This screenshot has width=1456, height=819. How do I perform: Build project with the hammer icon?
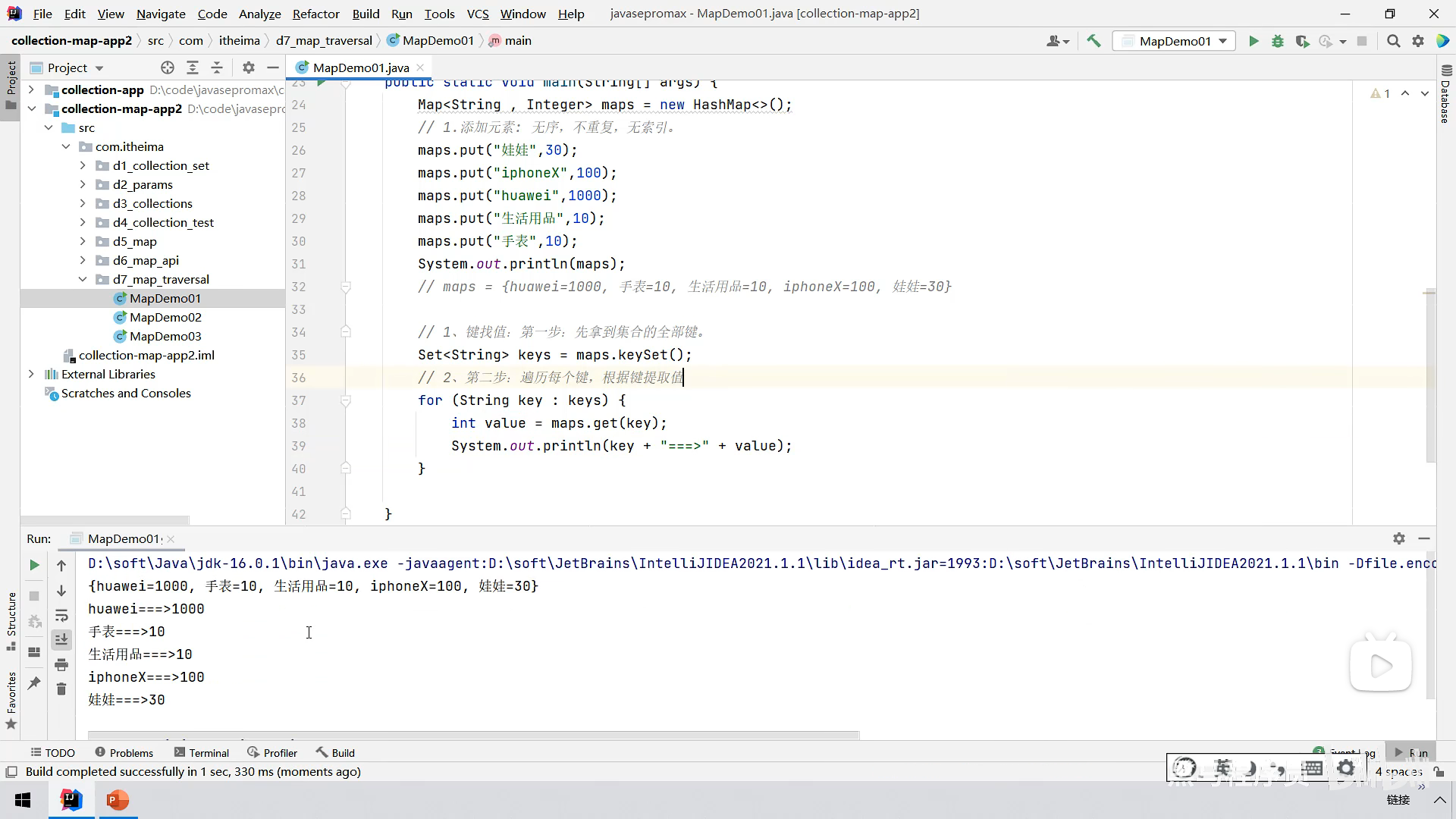tap(1094, 41)
